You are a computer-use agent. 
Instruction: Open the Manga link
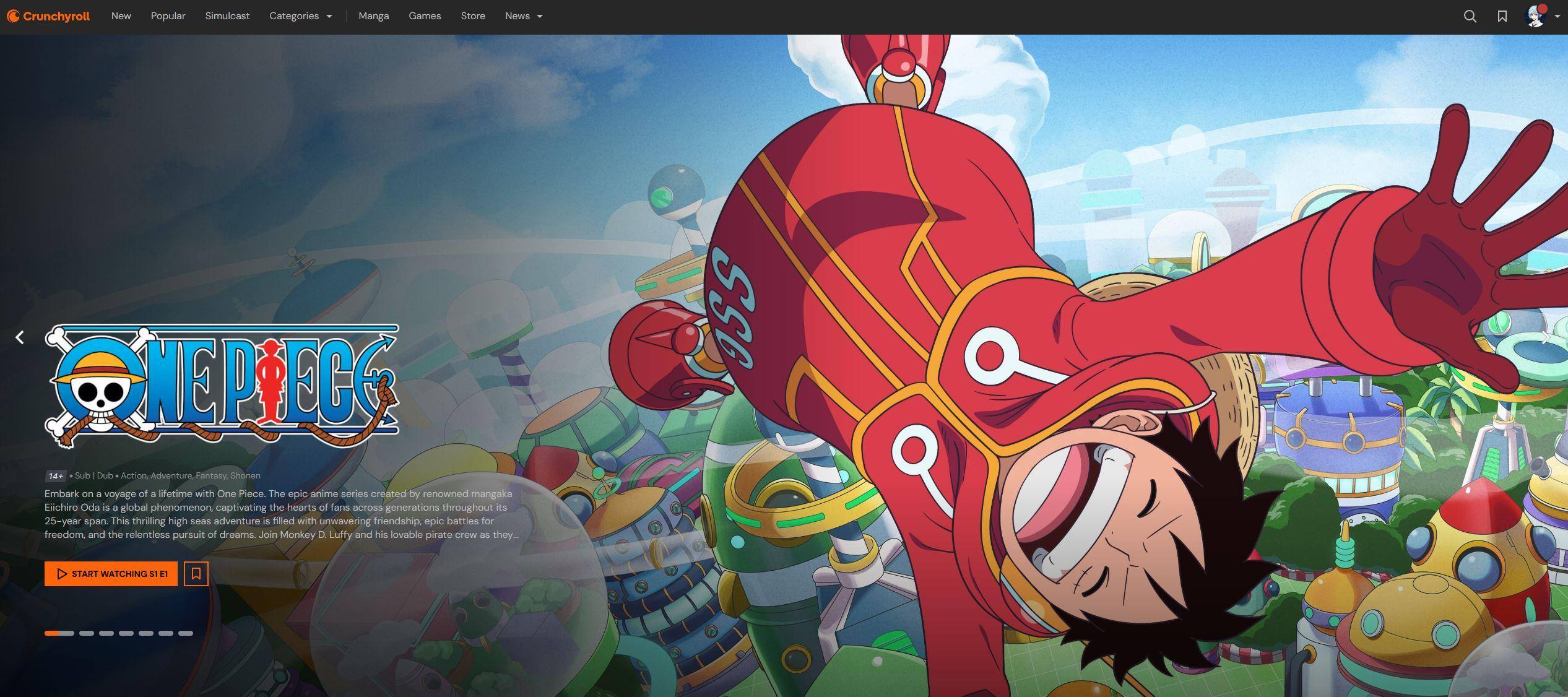[x=373, y=16]
